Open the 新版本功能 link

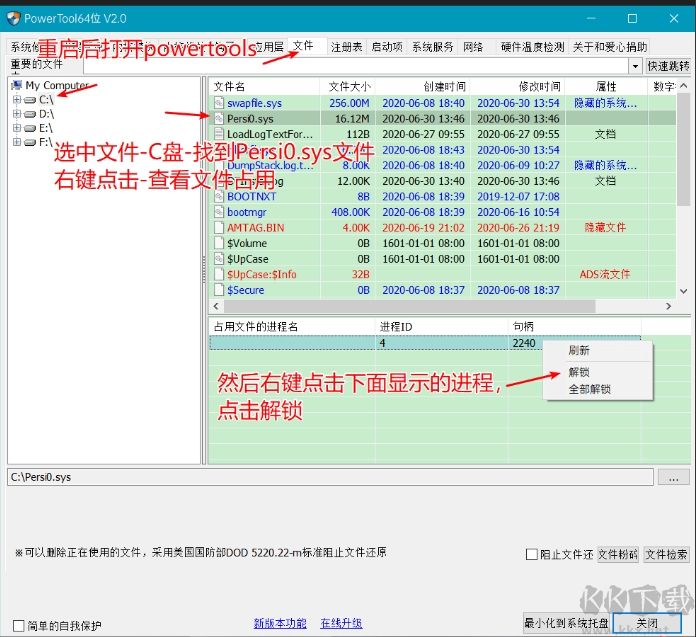click(280, 623)
